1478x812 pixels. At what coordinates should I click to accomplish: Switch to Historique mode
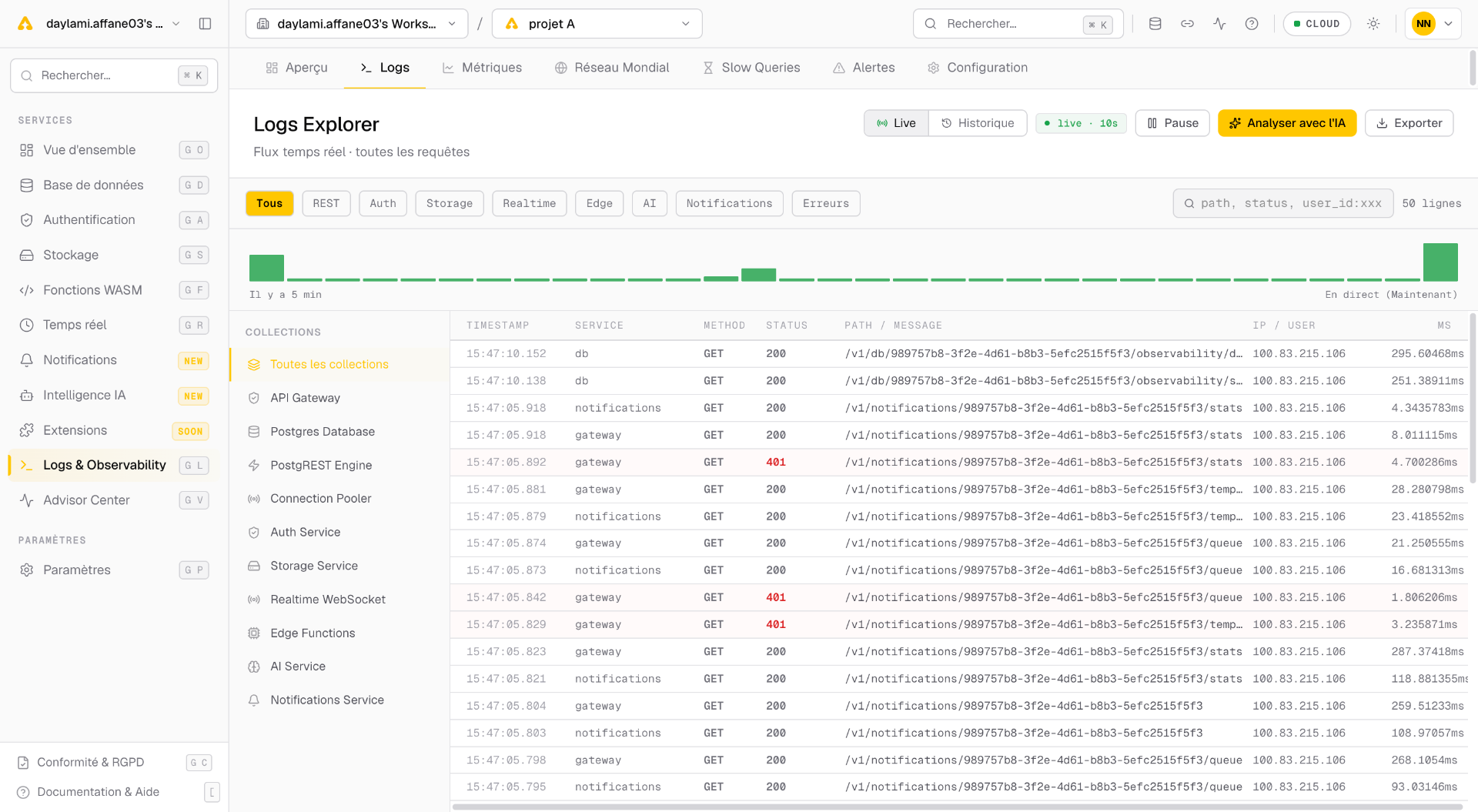[978, 123]
